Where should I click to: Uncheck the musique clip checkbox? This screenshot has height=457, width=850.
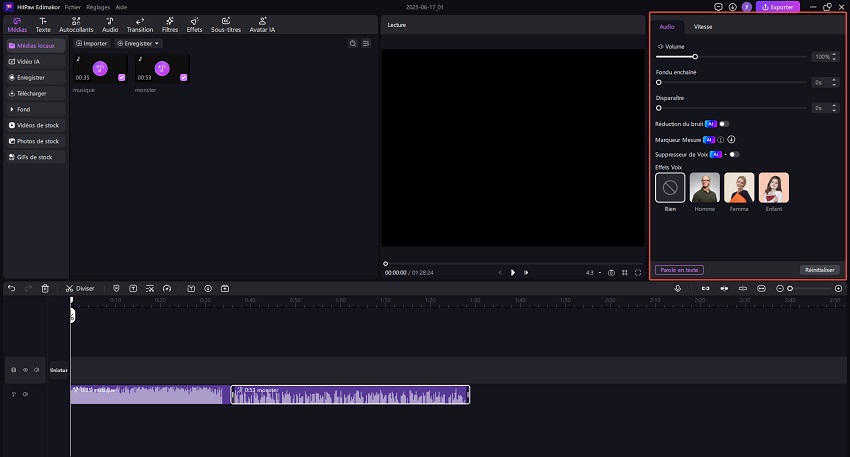pyautogui.click(x=122, y=77)
